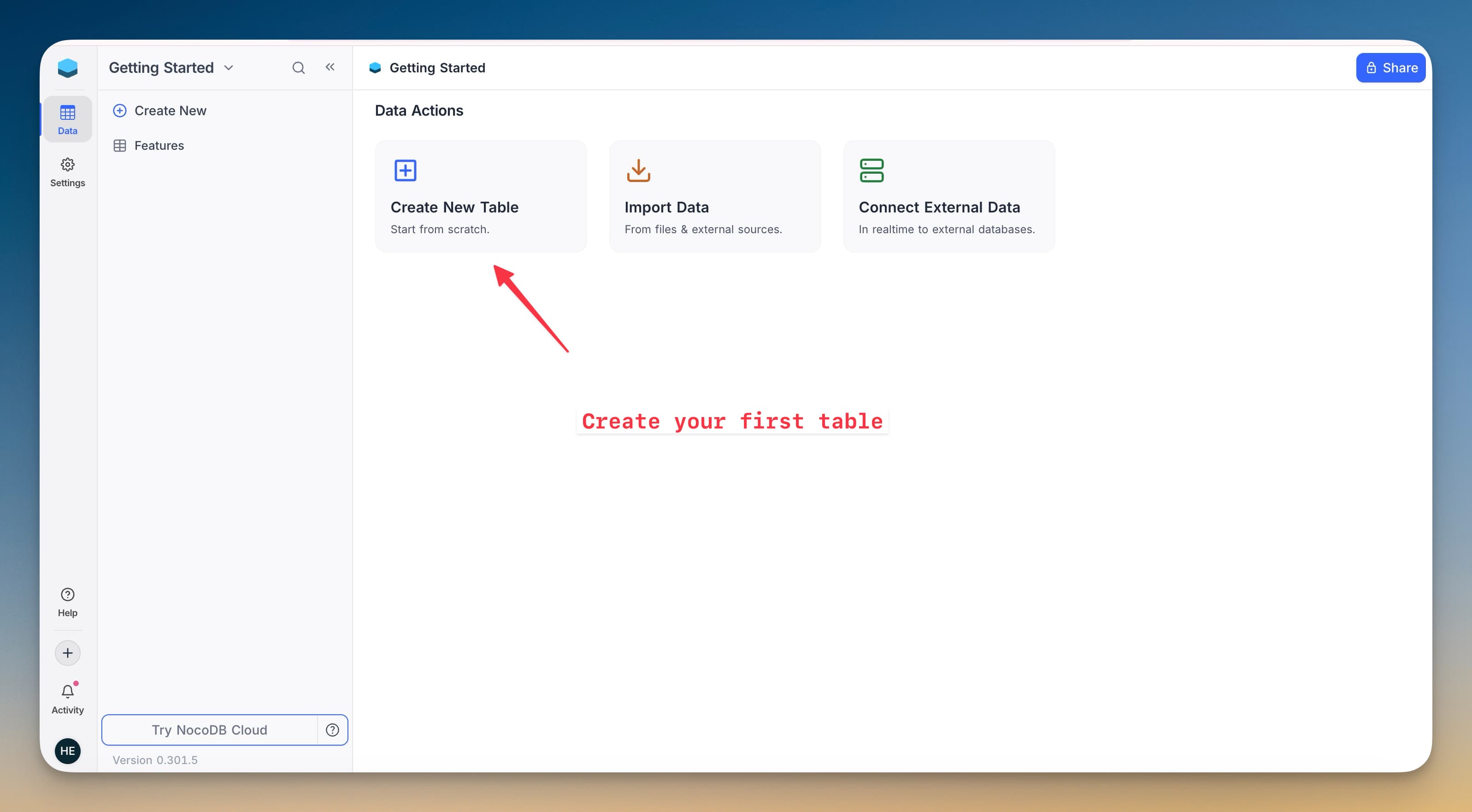Open the HE user avatar menu
The height and width of the screenshot is (812, 1472).
coord(67,750)
